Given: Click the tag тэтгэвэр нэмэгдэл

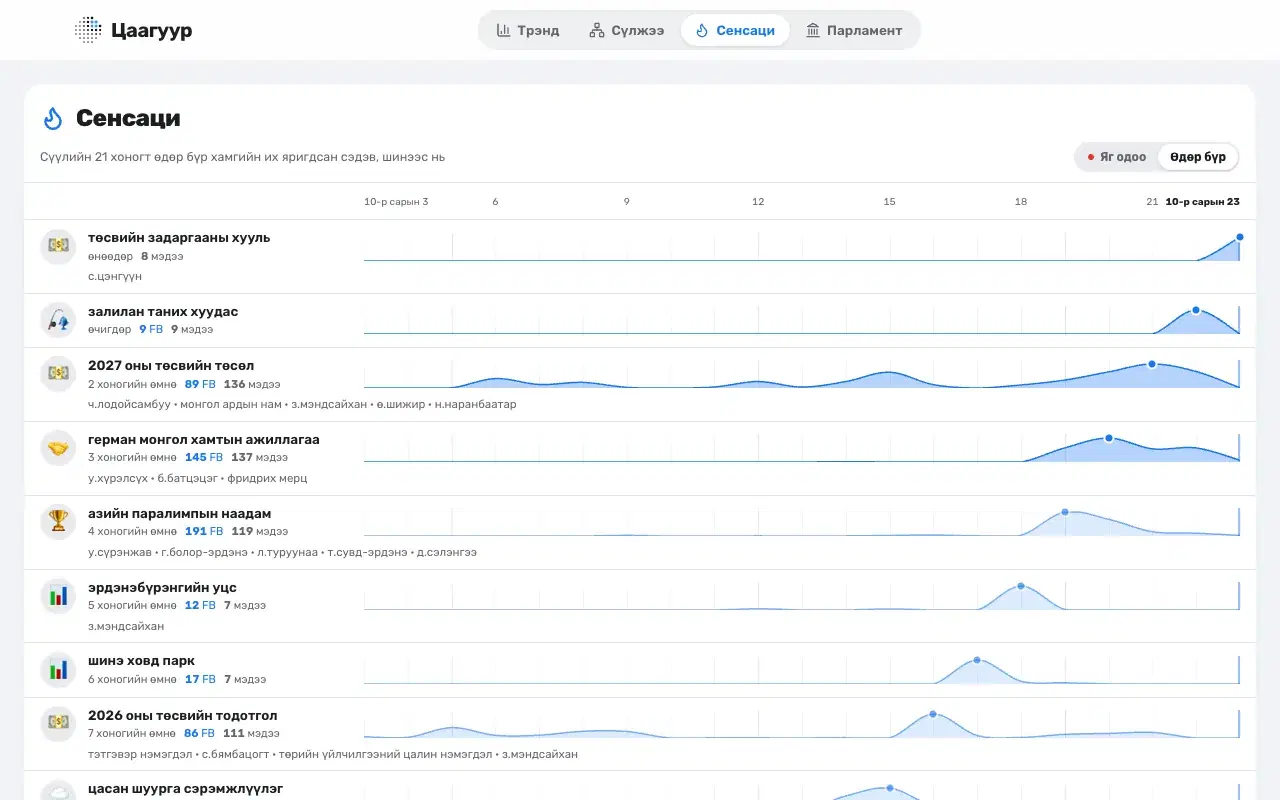Looking at the screenshot, I should (138, 754).
